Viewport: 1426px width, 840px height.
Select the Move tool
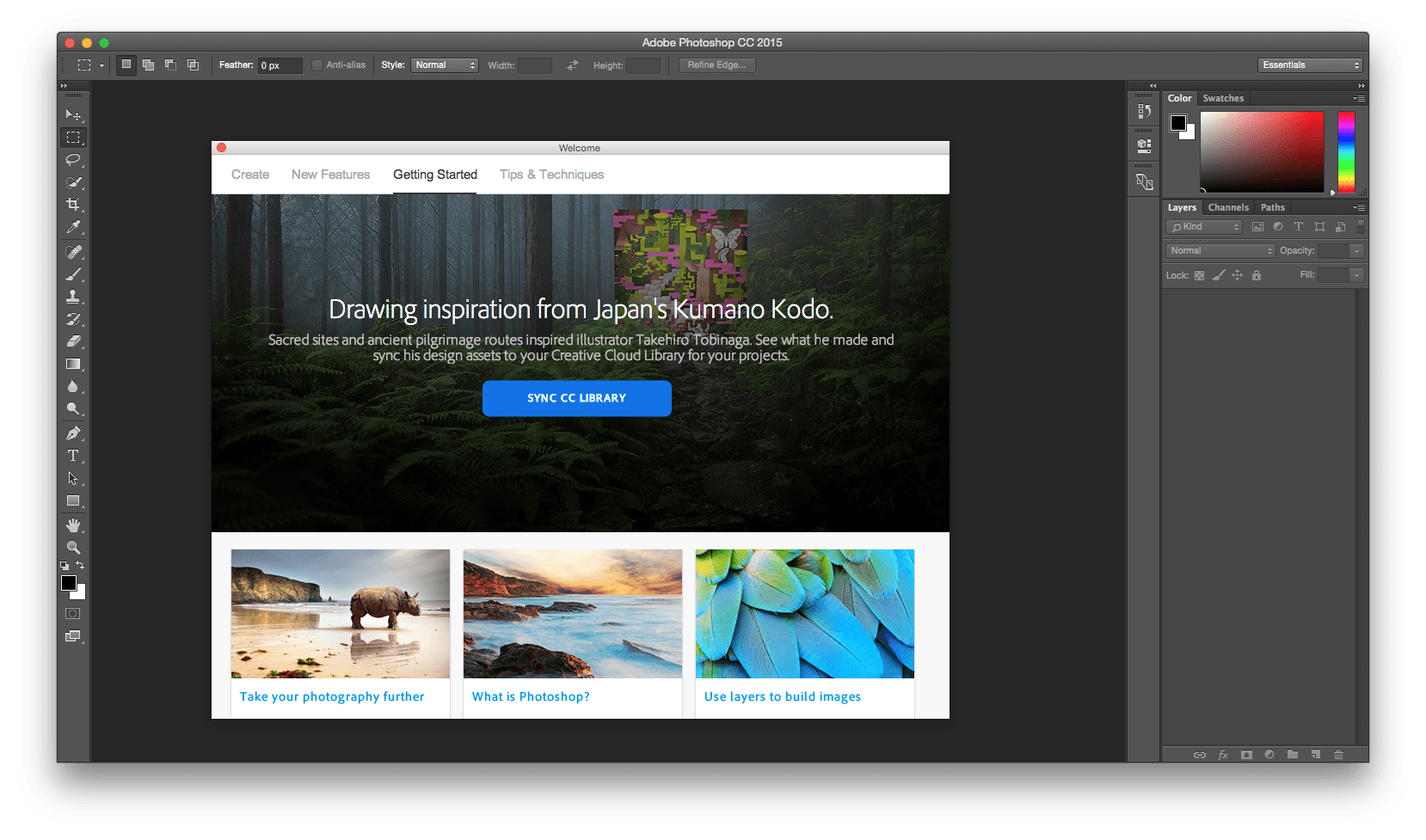[73, 114]
